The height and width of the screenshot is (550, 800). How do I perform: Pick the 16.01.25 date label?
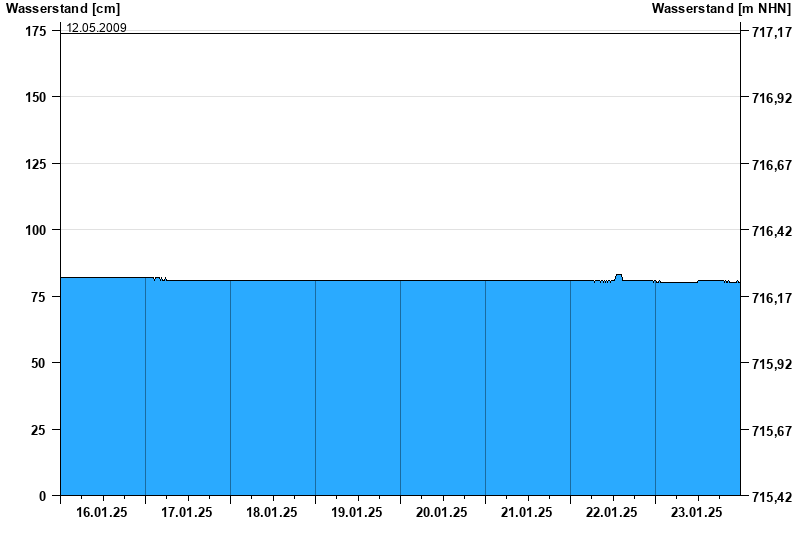click(x=102, y=512)
